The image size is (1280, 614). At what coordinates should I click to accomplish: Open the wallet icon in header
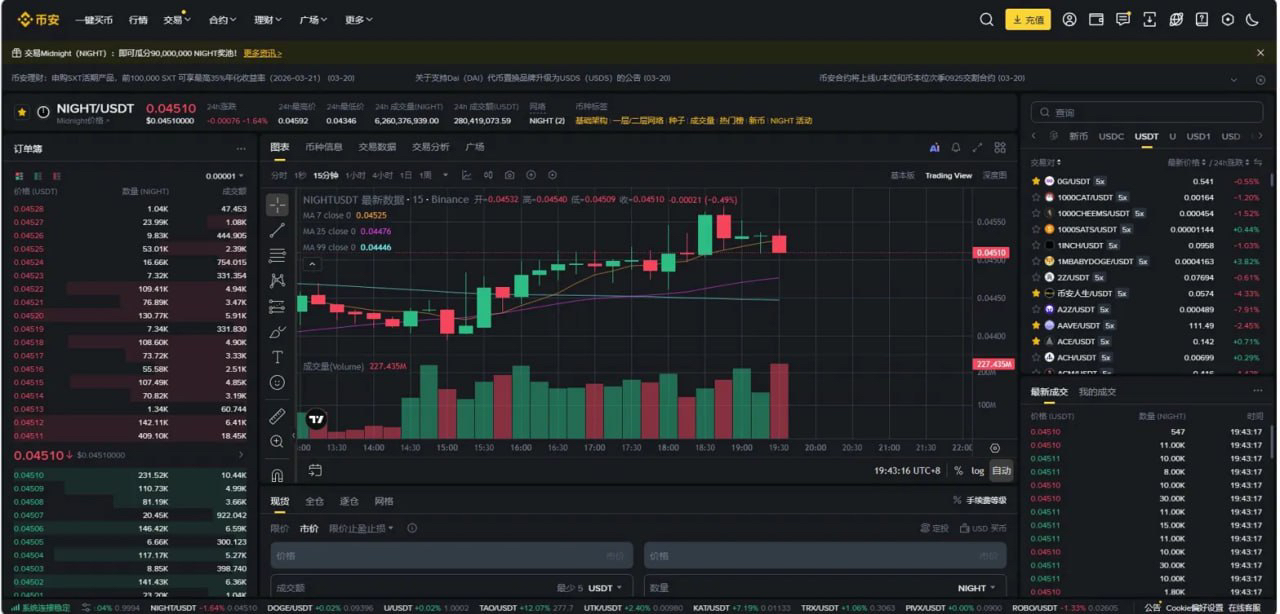click(x=1096, y=19)
